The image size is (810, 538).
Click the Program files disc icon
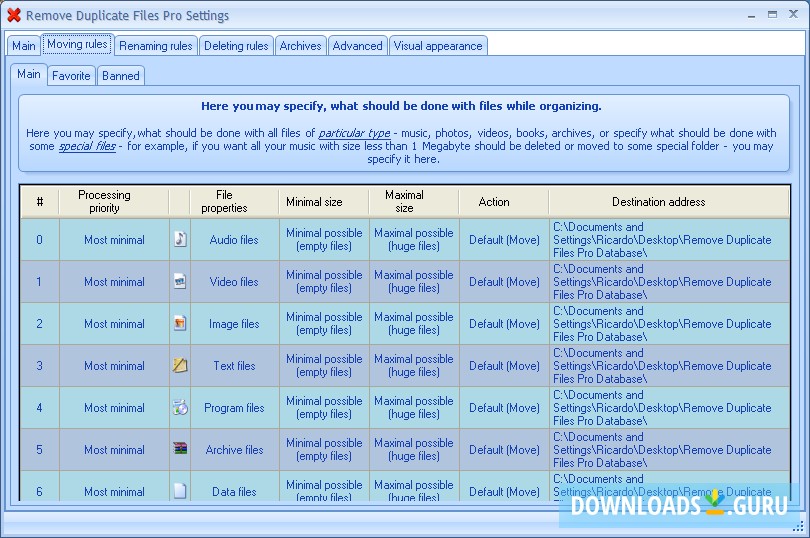coord(180,407)
